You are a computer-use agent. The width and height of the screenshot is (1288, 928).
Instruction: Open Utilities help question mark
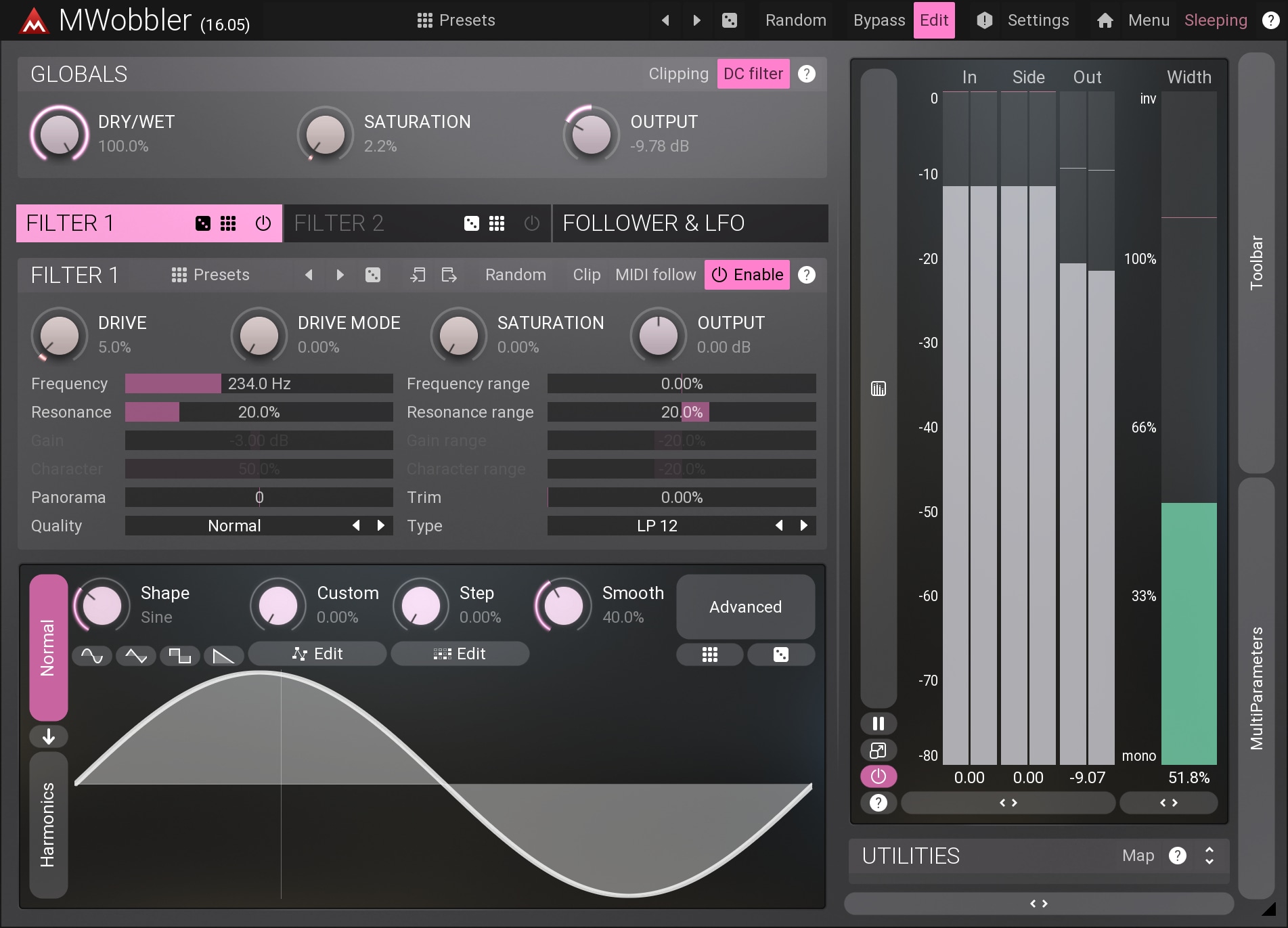(x=1177, y=856)
